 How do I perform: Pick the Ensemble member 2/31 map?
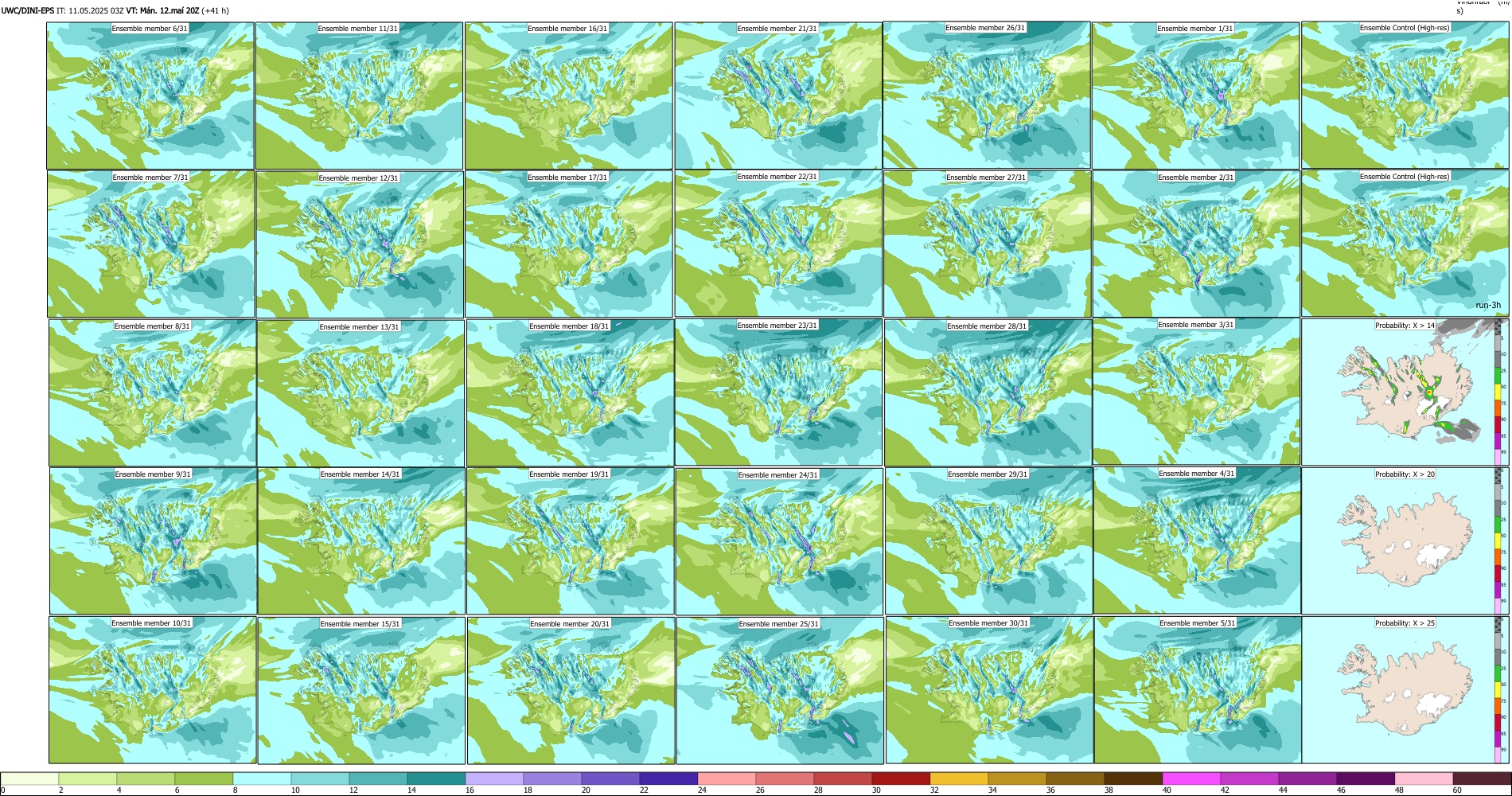coord(1197,244)
